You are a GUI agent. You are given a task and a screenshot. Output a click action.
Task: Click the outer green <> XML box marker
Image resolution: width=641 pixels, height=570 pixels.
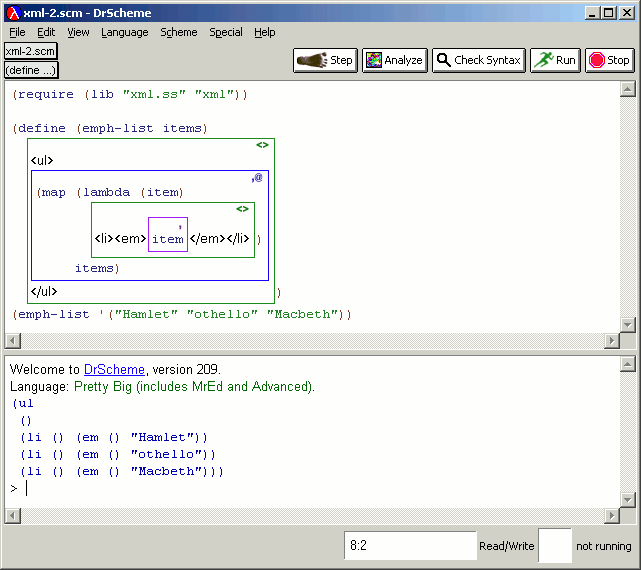(262, 145)
